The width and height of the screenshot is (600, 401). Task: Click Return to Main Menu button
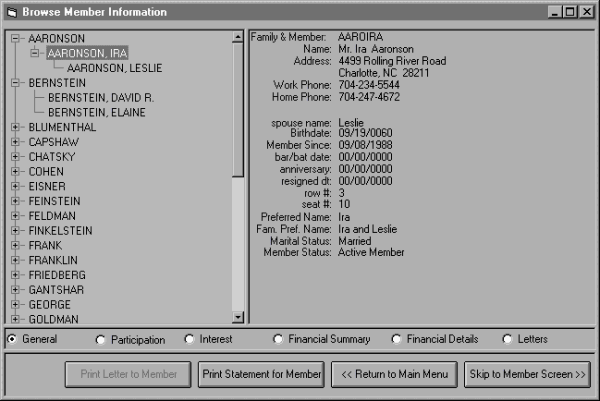click(x=395, y=375)
